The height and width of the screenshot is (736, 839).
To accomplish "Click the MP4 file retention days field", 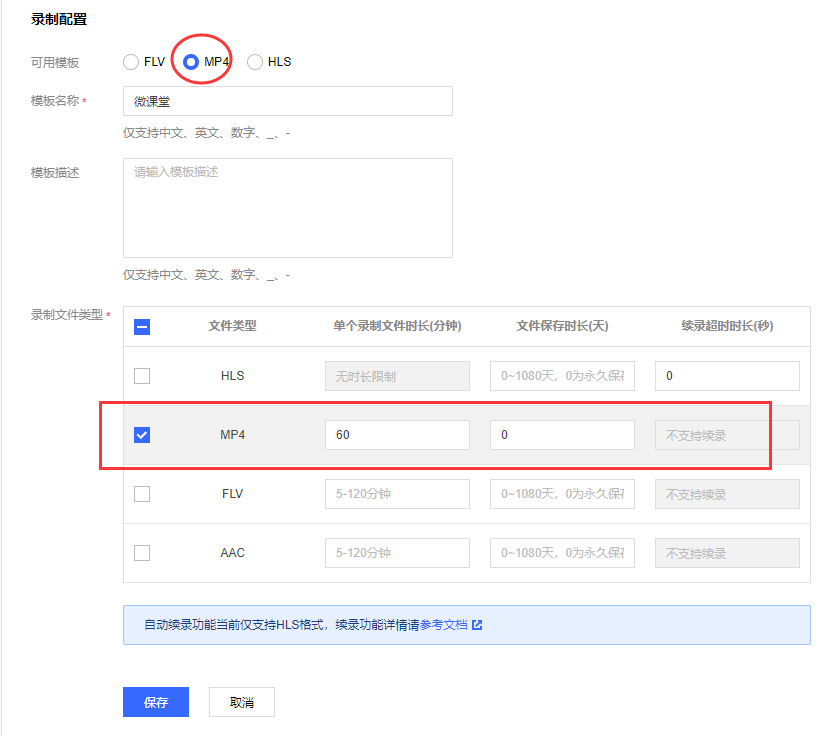I will pos(562,435).
